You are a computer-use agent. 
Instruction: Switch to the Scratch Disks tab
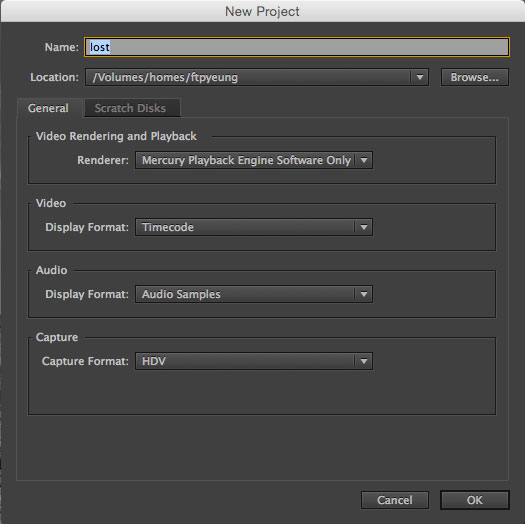[130, 108]
